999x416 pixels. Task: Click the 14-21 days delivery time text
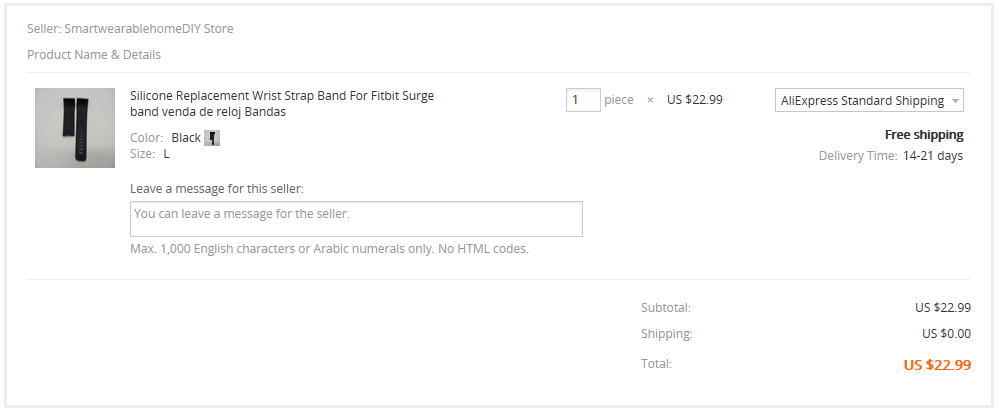(932, 156)
